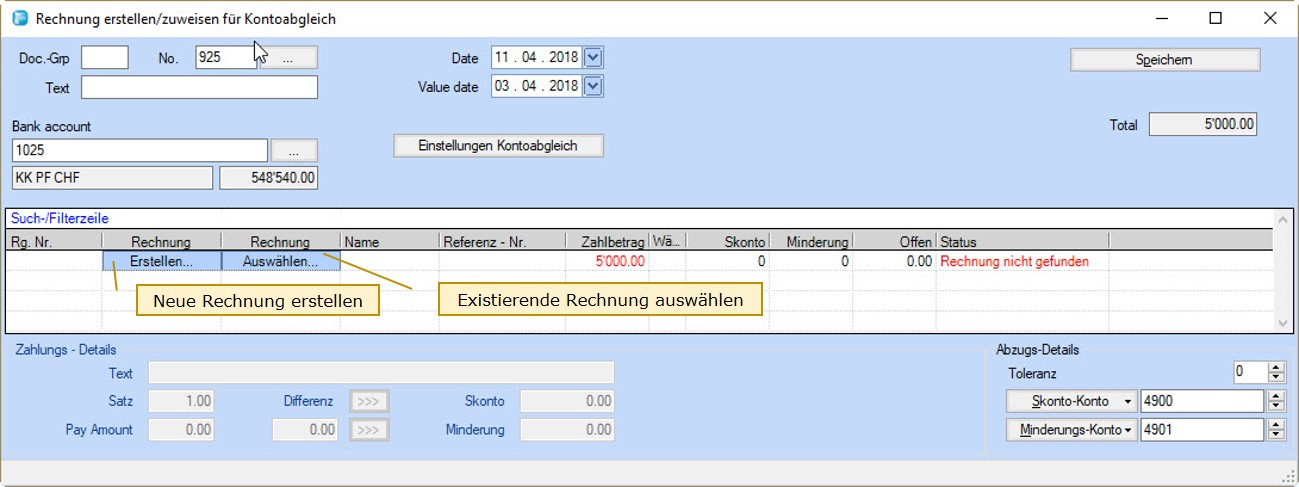Decrease the Skonto-Konto 4900 value

tap(1276, 407)
